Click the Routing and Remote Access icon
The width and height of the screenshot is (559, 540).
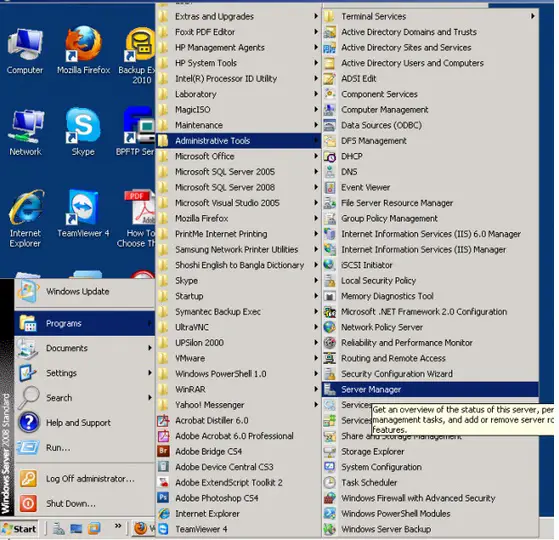click(x=330, y=358)
